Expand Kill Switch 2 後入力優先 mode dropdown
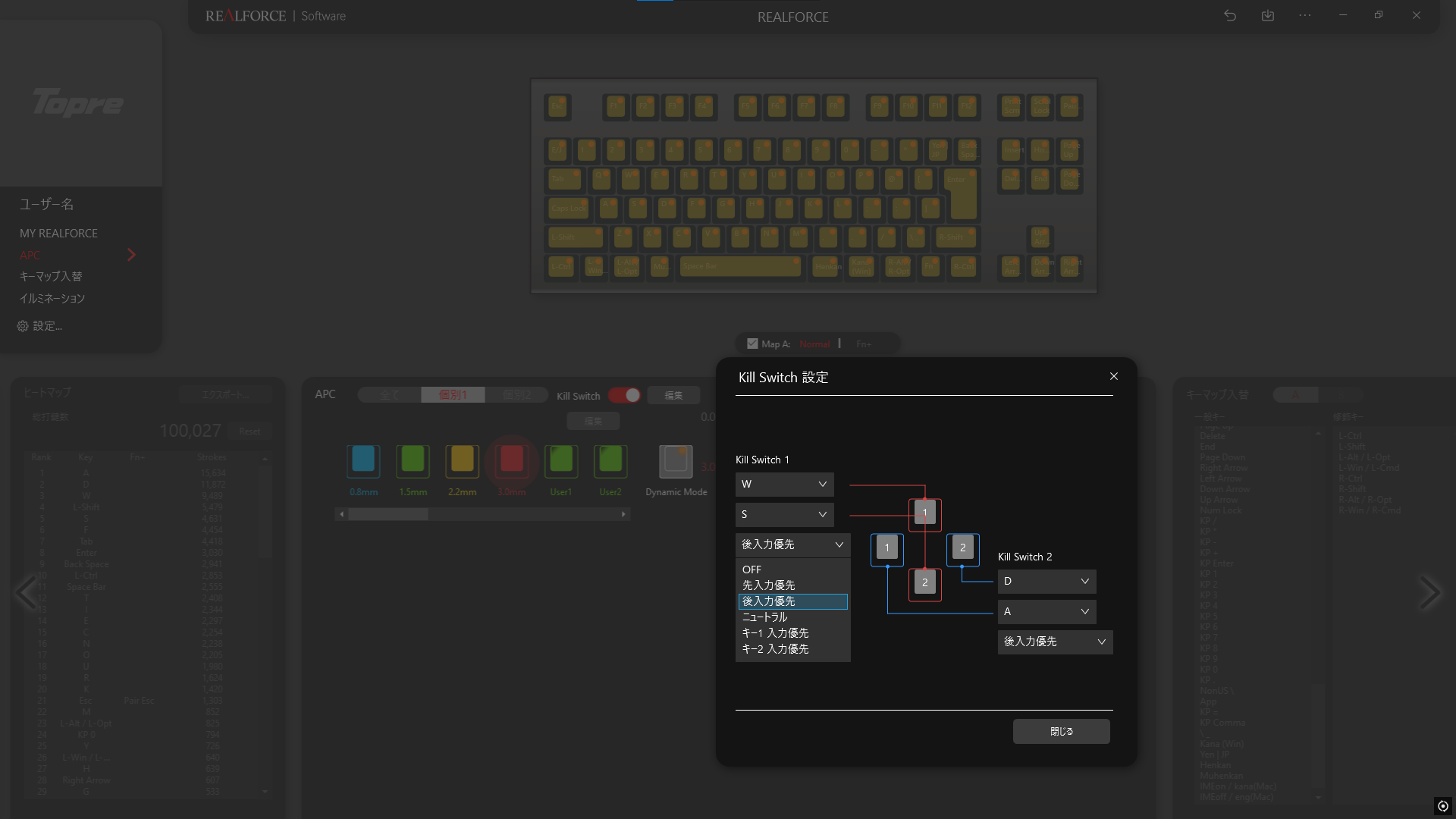The height and width of the screenshot is (819, 1456). [x=1055, y=642]
